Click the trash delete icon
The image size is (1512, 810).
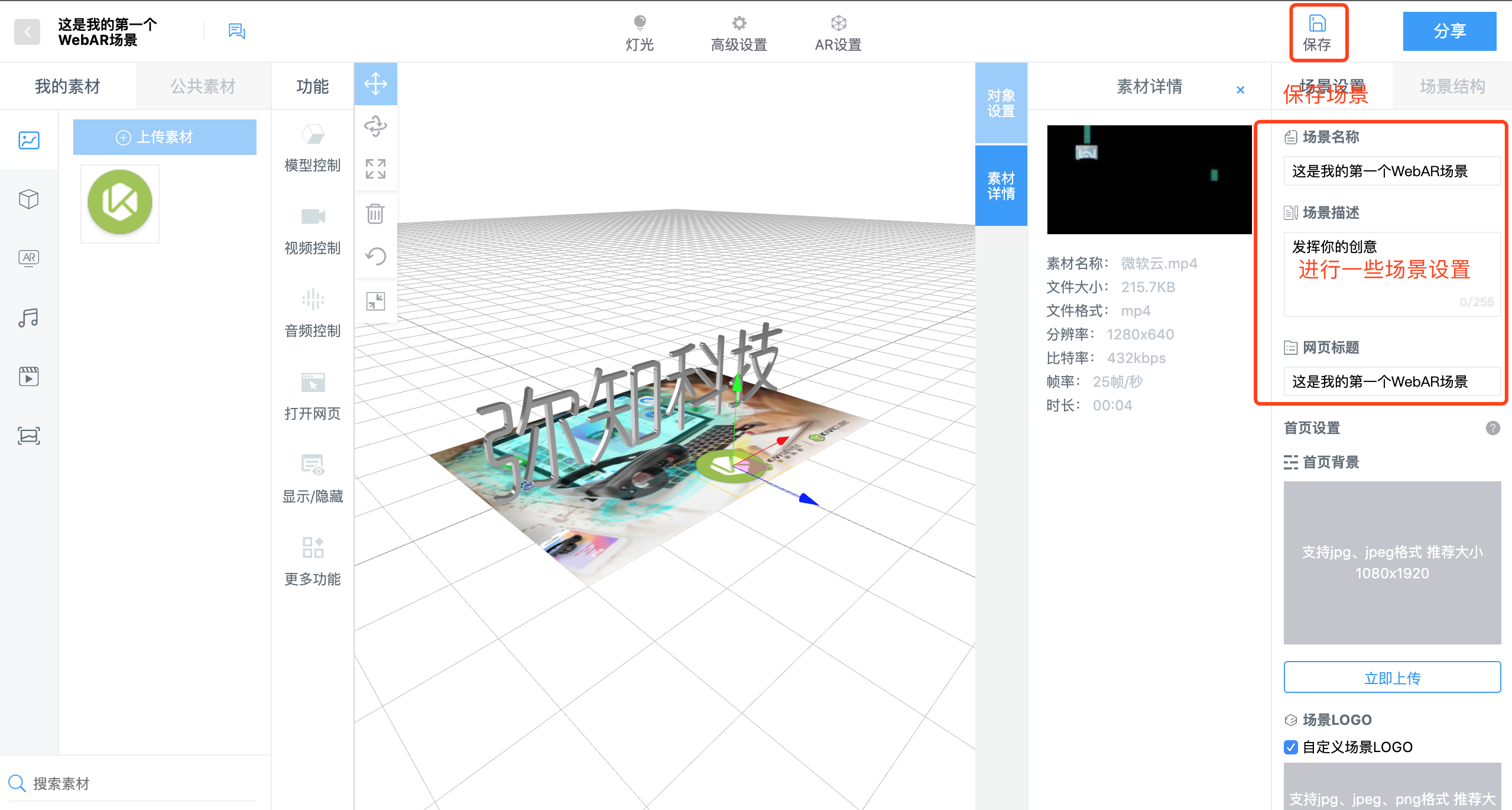point(375,213)
